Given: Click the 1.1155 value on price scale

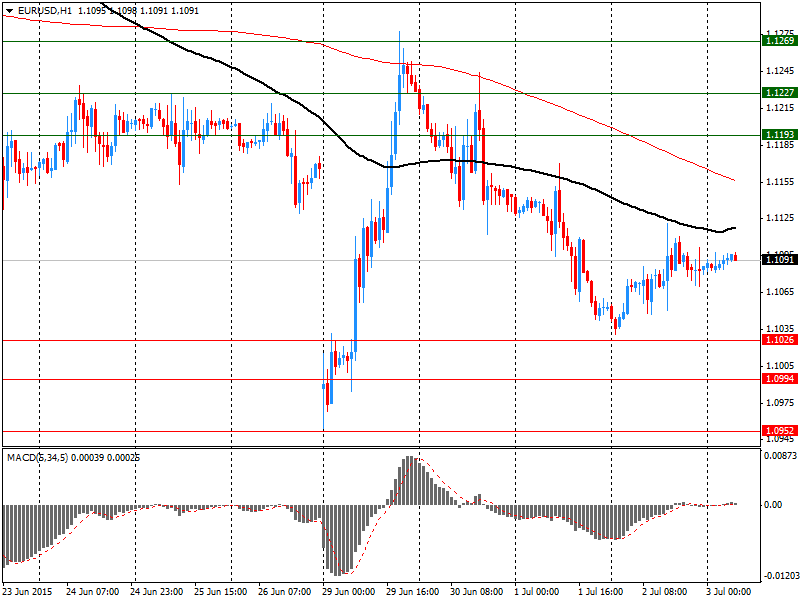Looking at the screenshot, I should coord(780,182).
